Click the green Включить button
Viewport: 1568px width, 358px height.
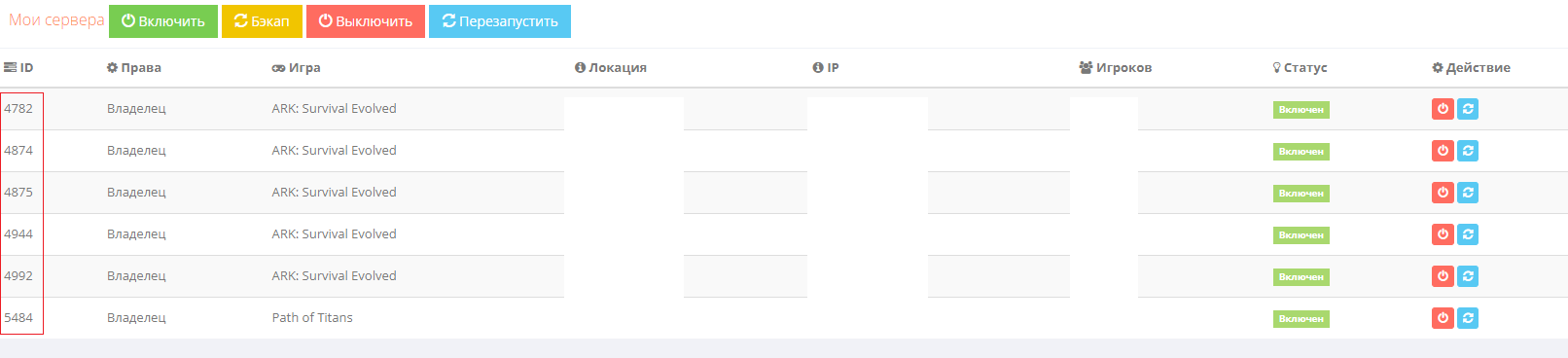(x=163, y=21)
